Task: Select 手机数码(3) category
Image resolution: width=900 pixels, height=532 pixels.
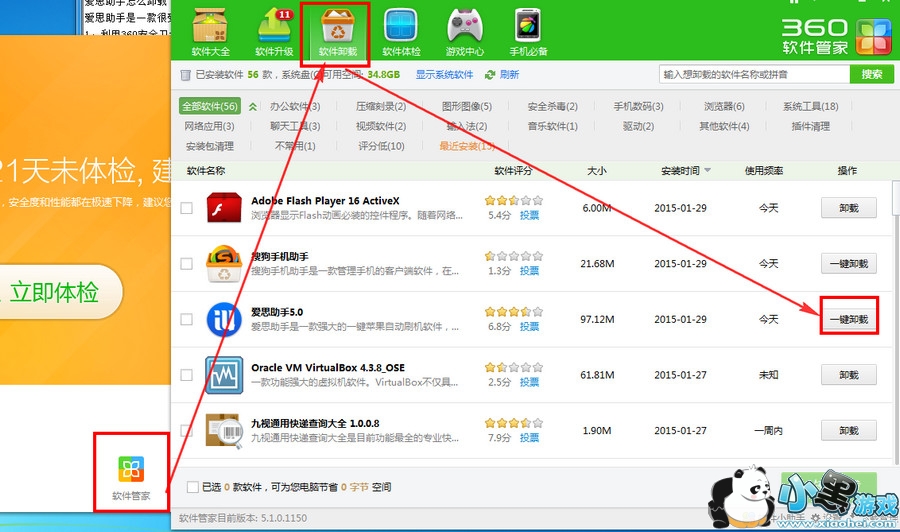Action: pyautogui.click(x=638, y=107)
